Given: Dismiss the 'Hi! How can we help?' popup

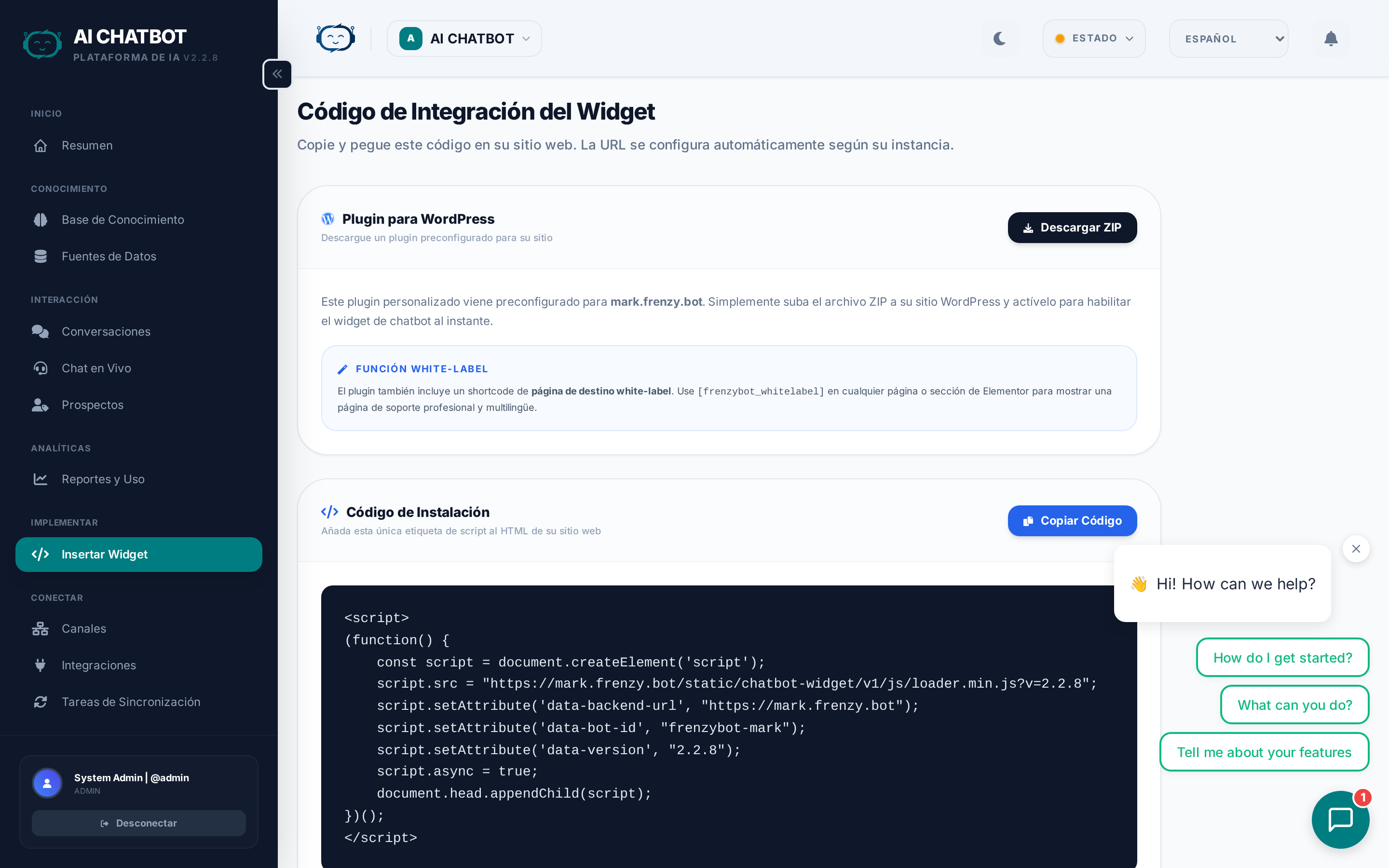Looking at the screenshot, I should [x=1356, y=549].
